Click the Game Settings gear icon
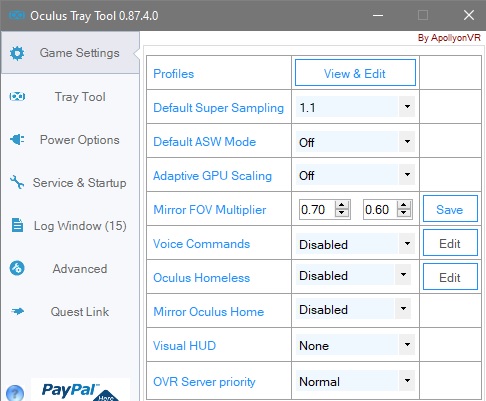Viewport: 486px width, 401px height. point(17,53)
